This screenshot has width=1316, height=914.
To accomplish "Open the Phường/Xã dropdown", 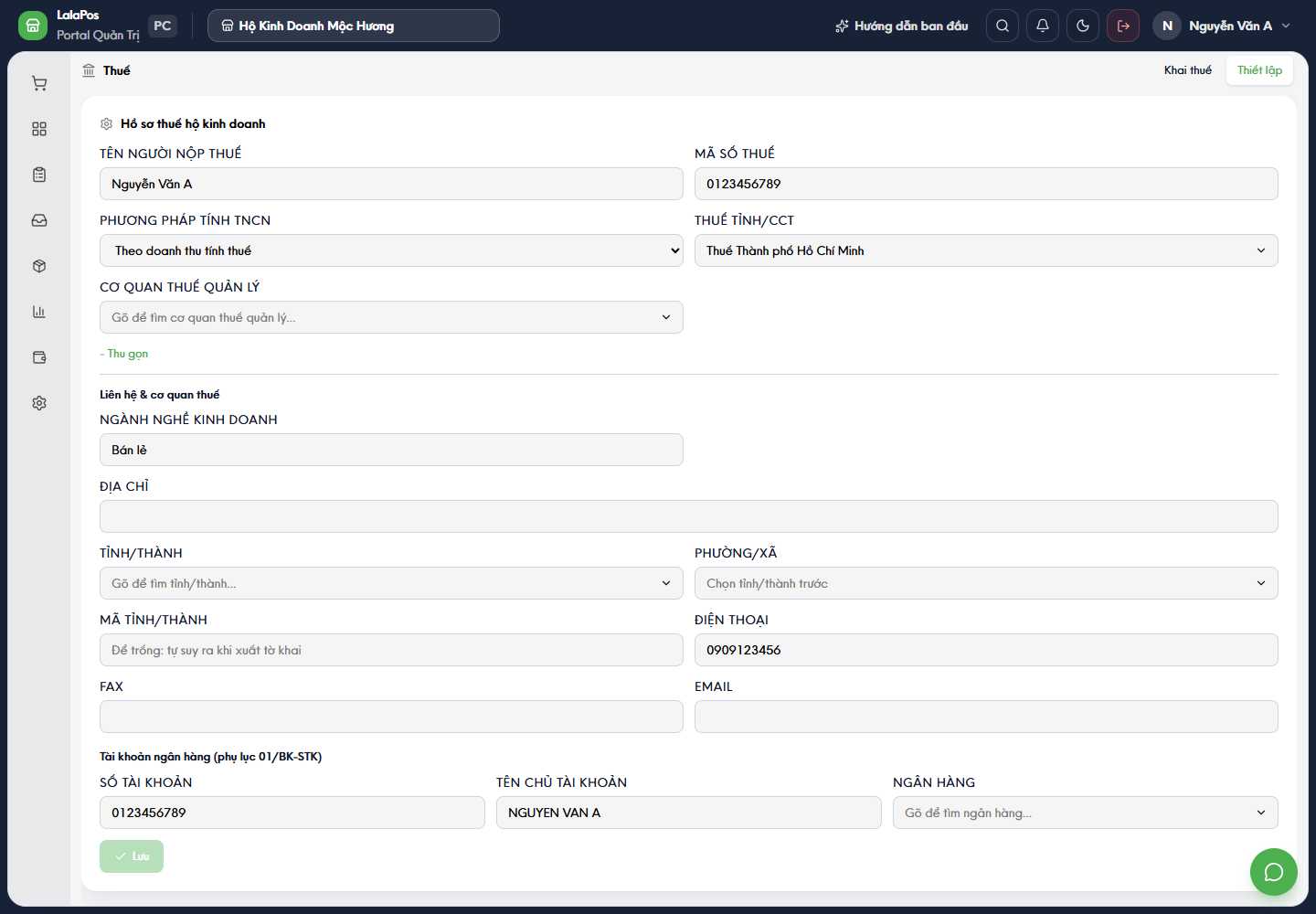I will click(x=986, y=583).
